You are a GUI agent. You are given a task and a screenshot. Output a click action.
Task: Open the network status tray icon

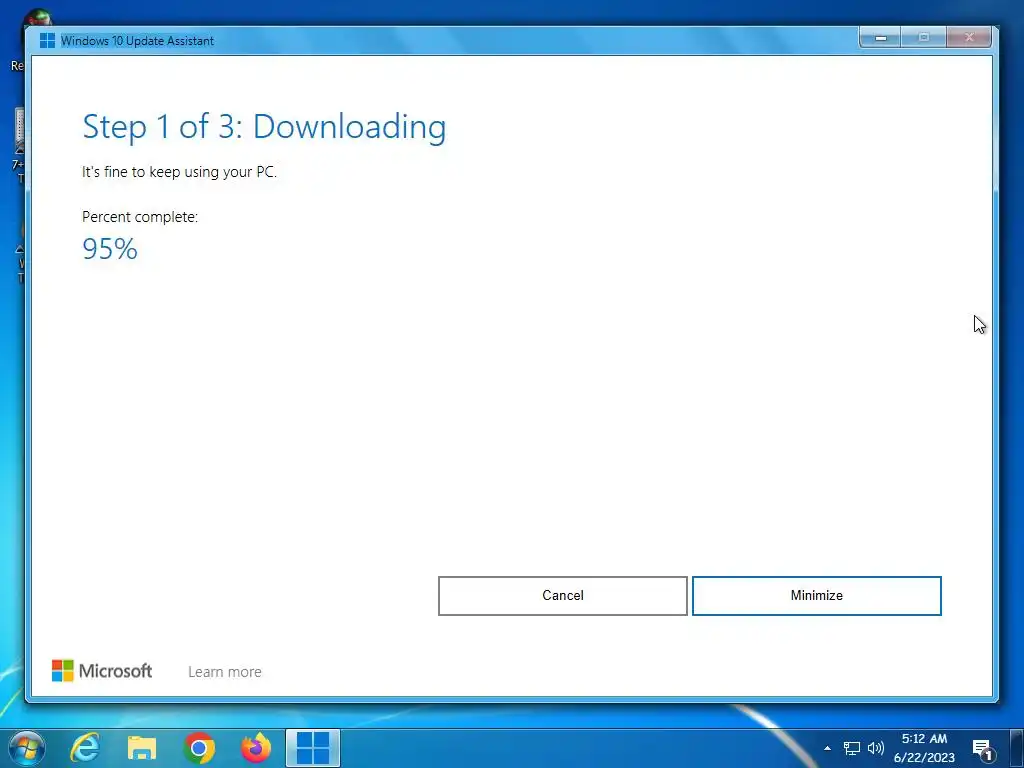tap(852, 748)
